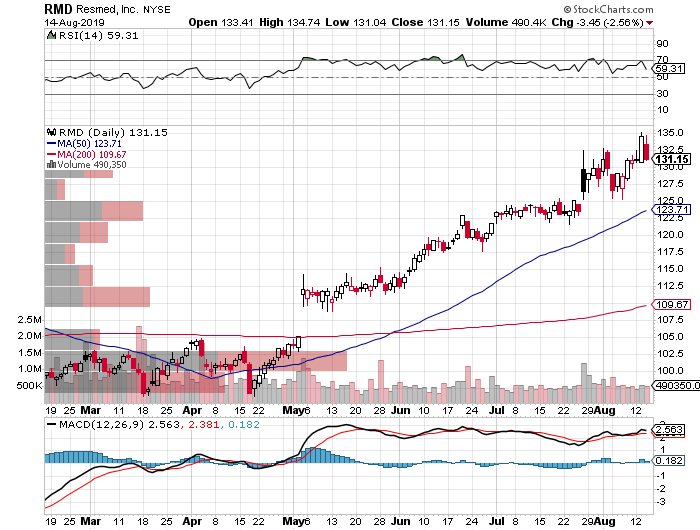Click the RSI(14) 59.31 legend label

99,36
